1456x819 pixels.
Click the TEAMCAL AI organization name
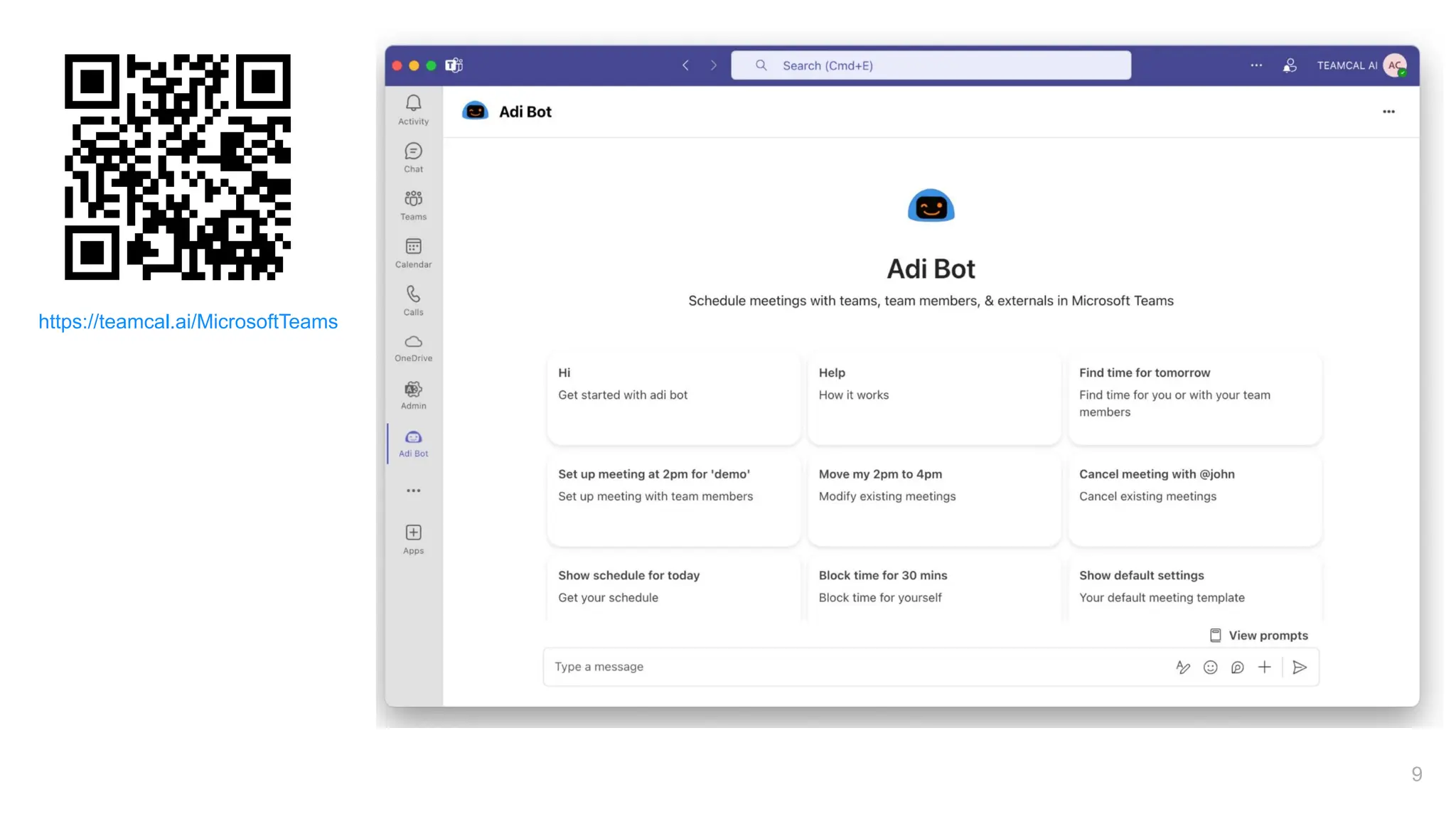[x=1347, y=65]
